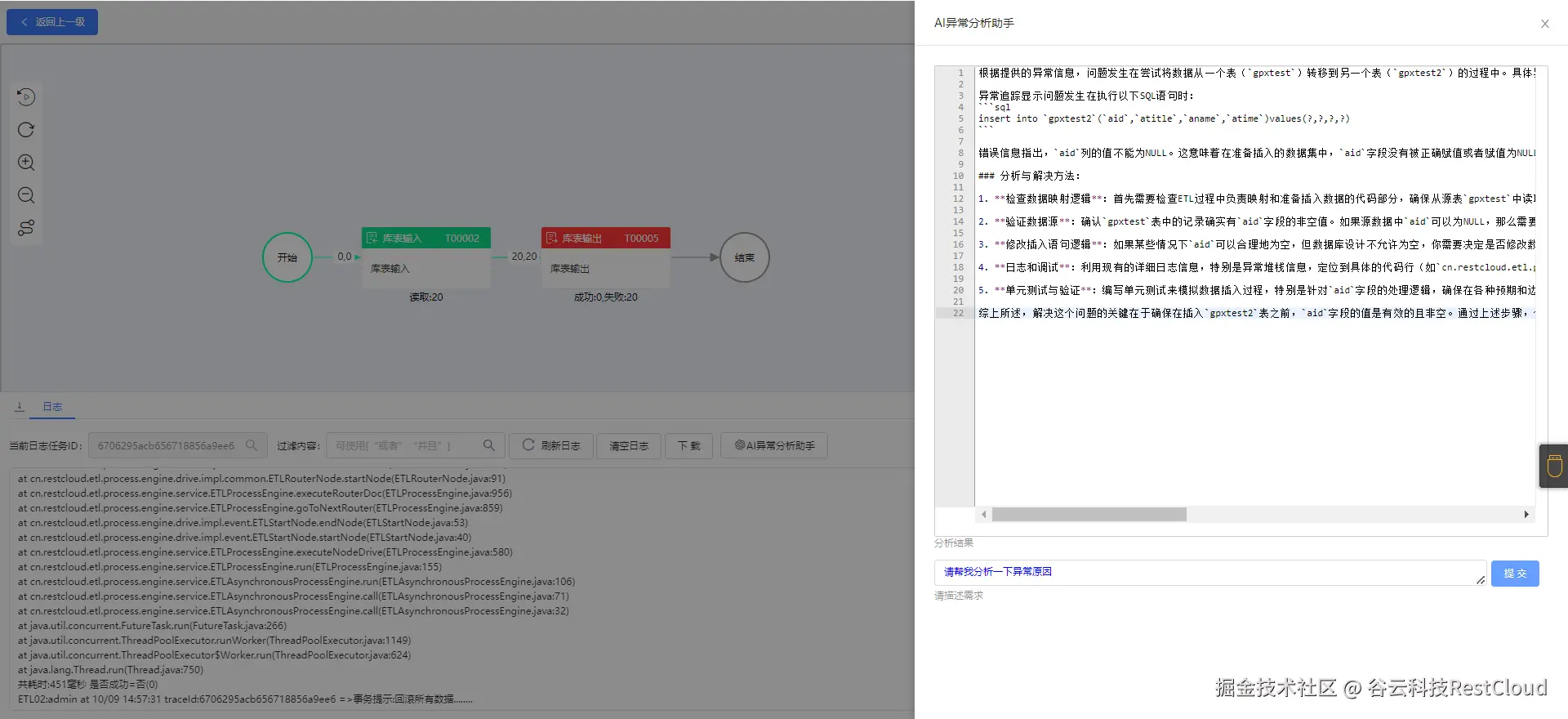Click the horizontal scrollbar thumb in analysis result

[1089, 514]
